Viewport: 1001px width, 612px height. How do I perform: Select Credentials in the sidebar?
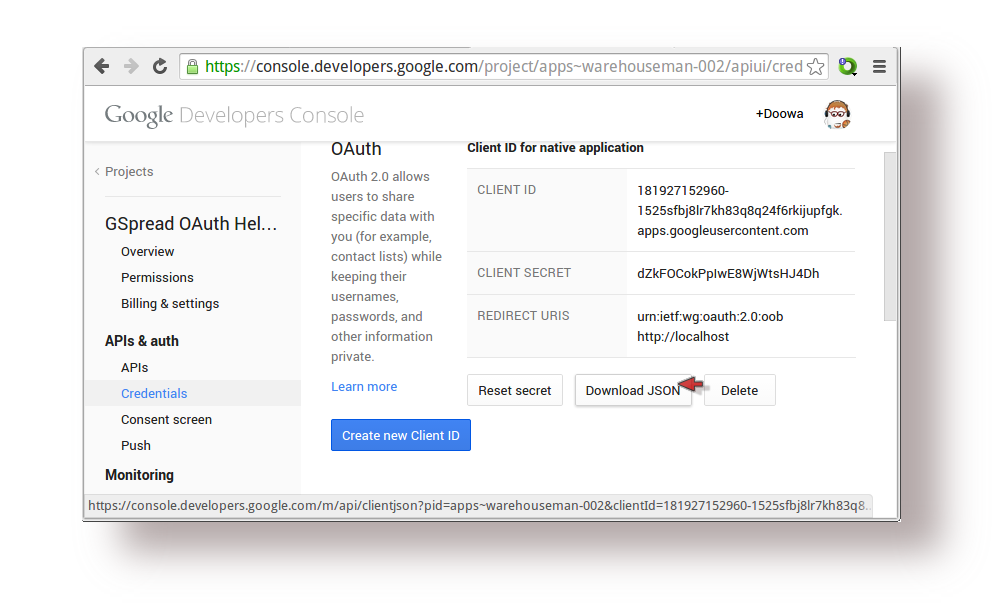154,394
